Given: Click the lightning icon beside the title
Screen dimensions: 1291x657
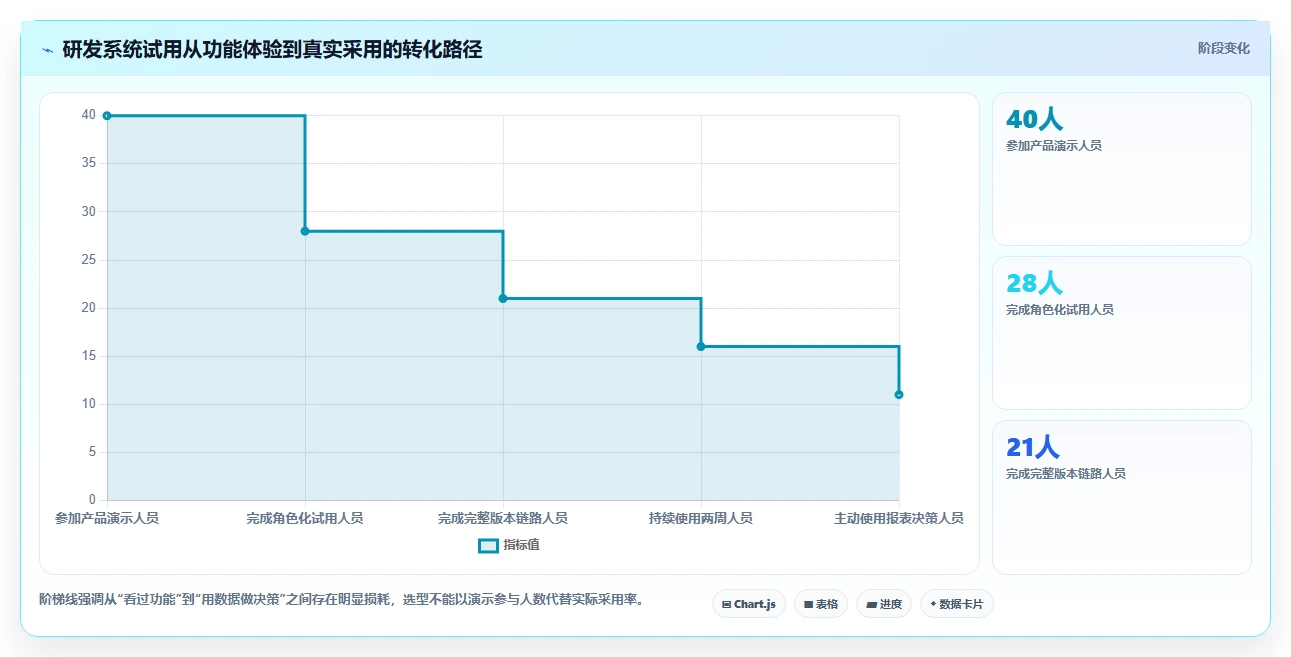Looking at the screenshot, I should tap(48, 50).
